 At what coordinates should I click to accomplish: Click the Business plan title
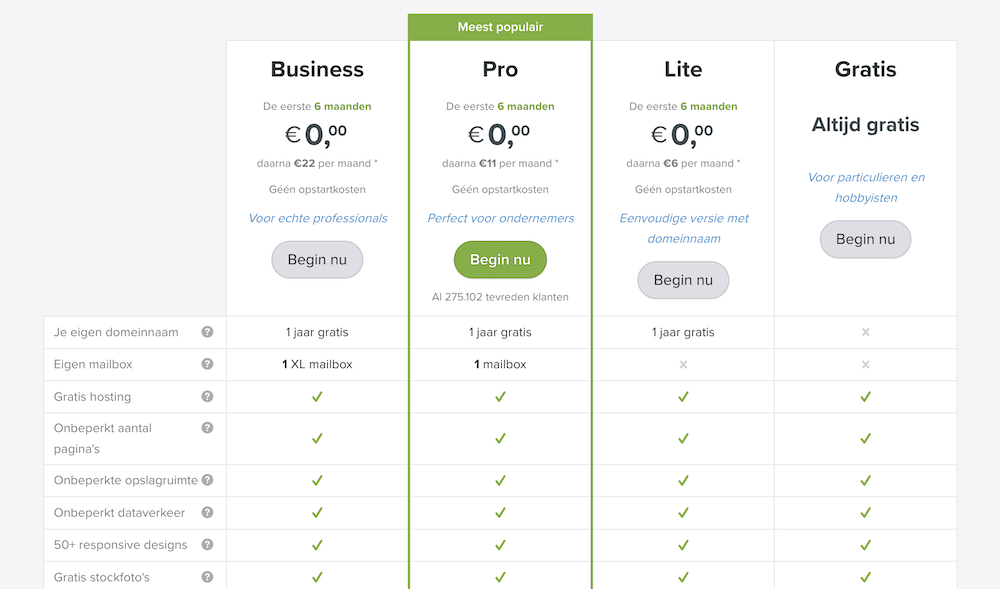point(317,69)
